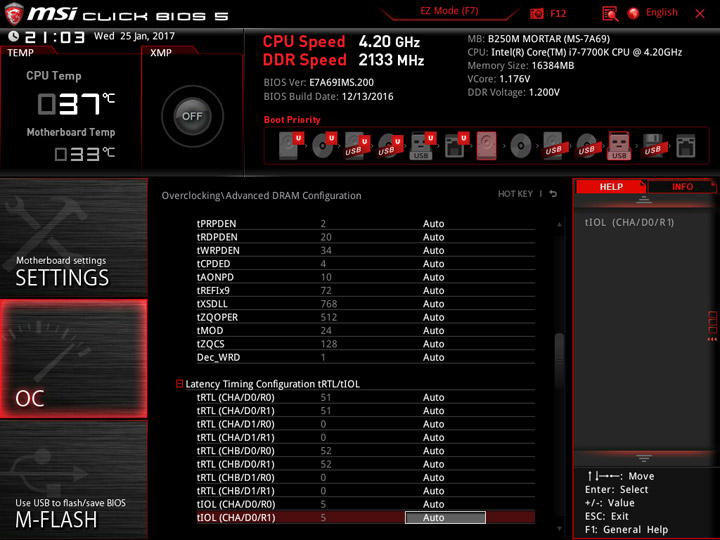Open the M-FLASH BIOS flash panel
The width and height of the screenshot is (720, 540).
point(74,479)
